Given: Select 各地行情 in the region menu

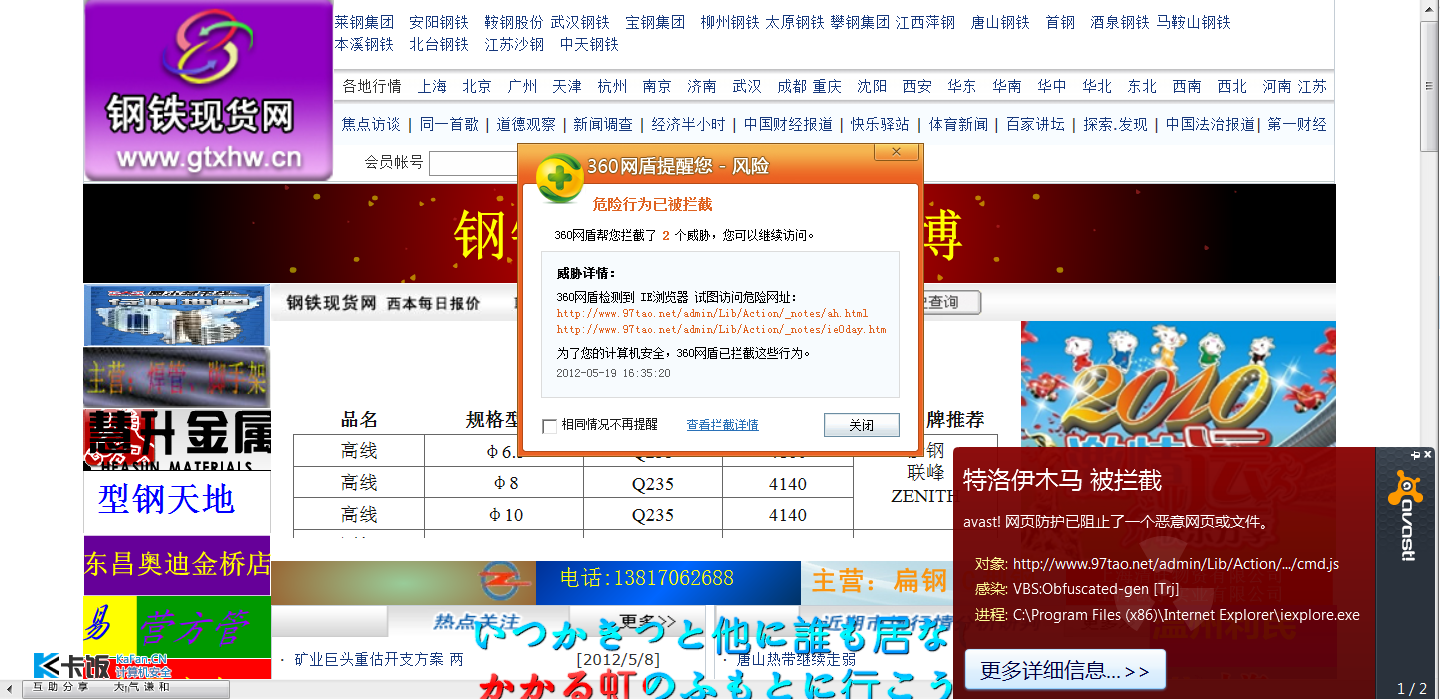Looking at the screenshot, I should pos(372,86).
